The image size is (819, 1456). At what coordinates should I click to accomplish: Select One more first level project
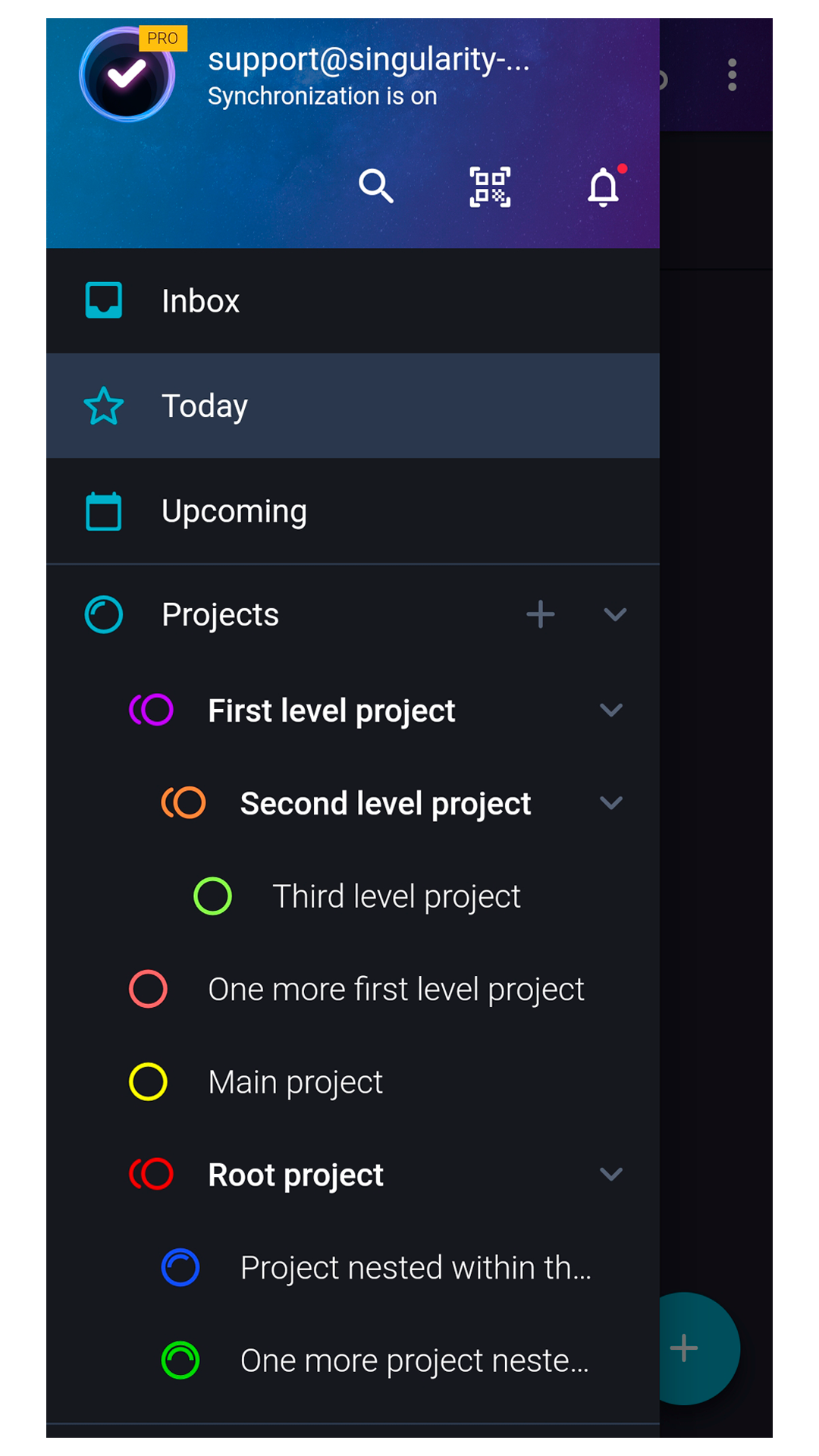396,989
